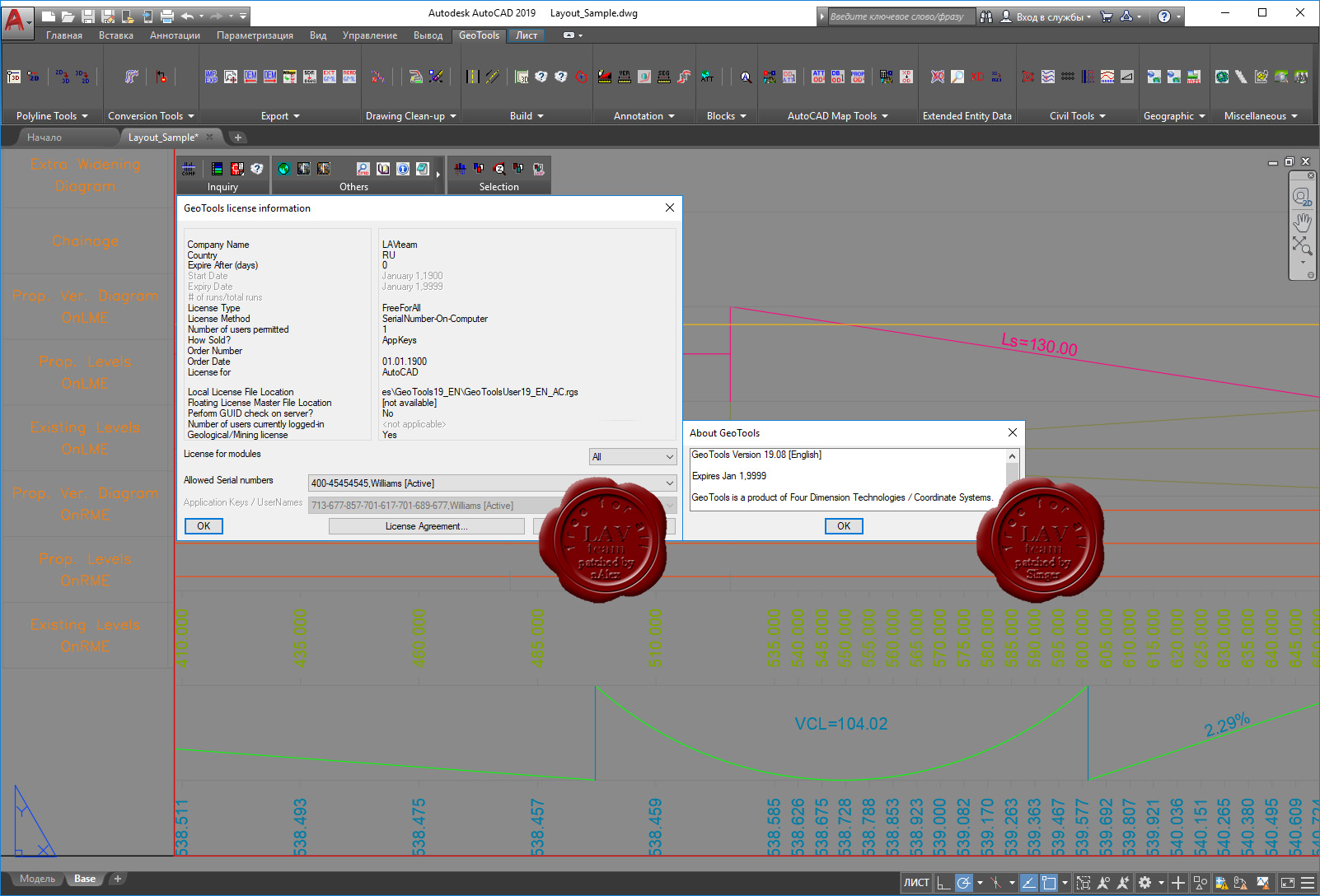Image resolution: width=1320 pixels, height=896 pixels.
Task: Click scroll up arrow in About GeoTools text
Action: click(x=1013, y=456)
